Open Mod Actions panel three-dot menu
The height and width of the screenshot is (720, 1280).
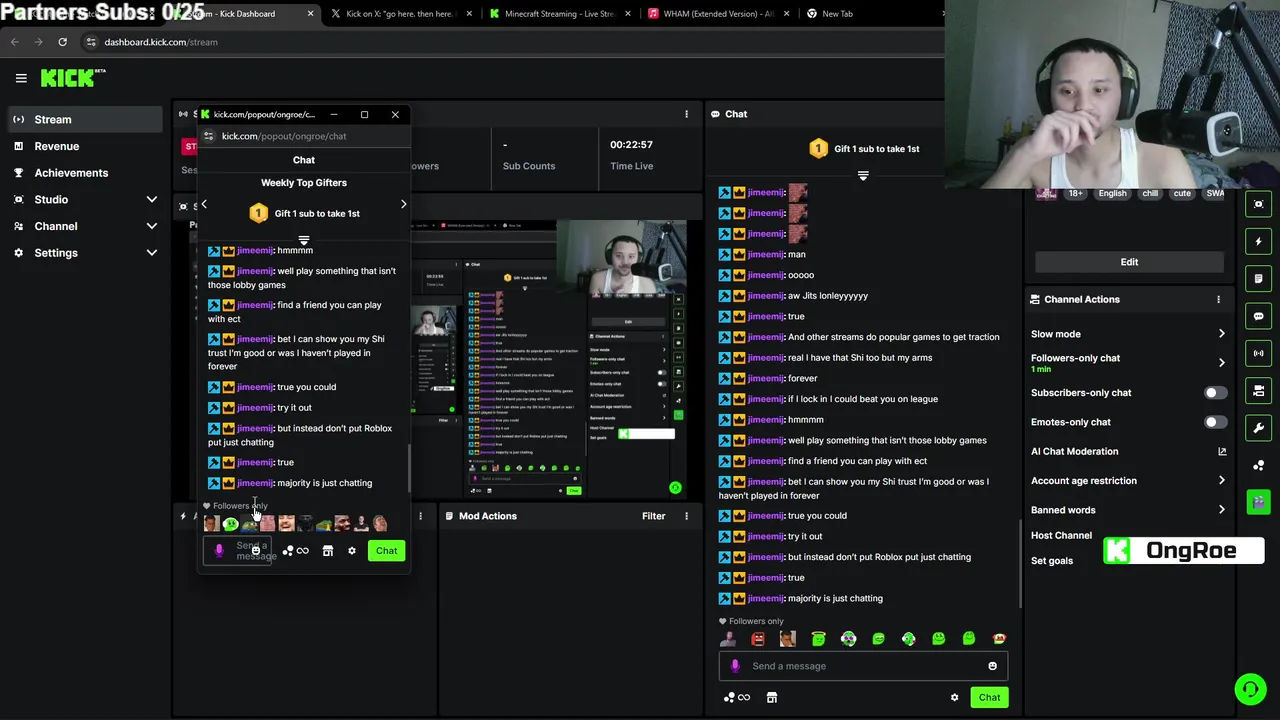(686, 516)
